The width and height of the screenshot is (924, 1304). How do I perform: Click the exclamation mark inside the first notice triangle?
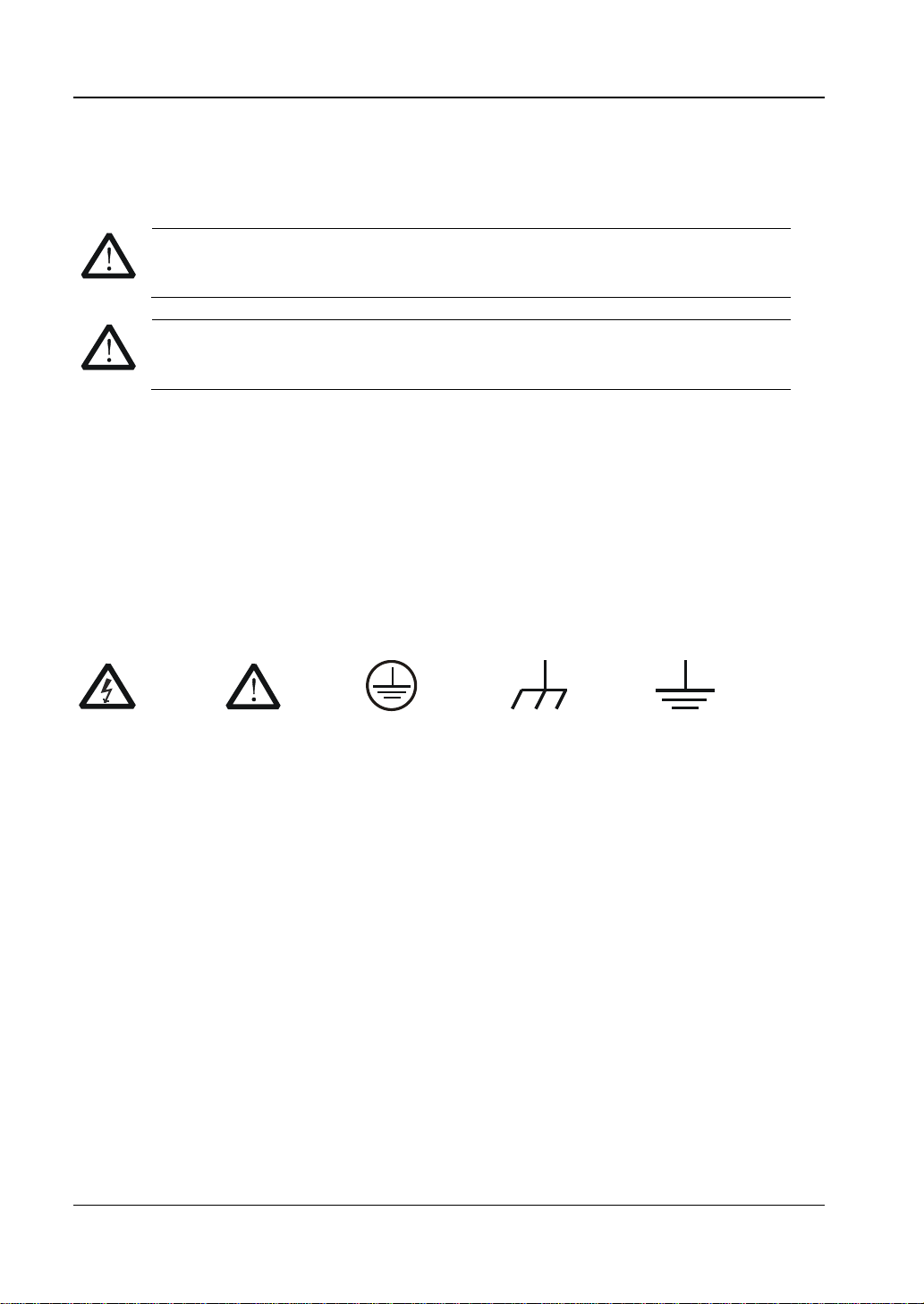click(108, 258)
